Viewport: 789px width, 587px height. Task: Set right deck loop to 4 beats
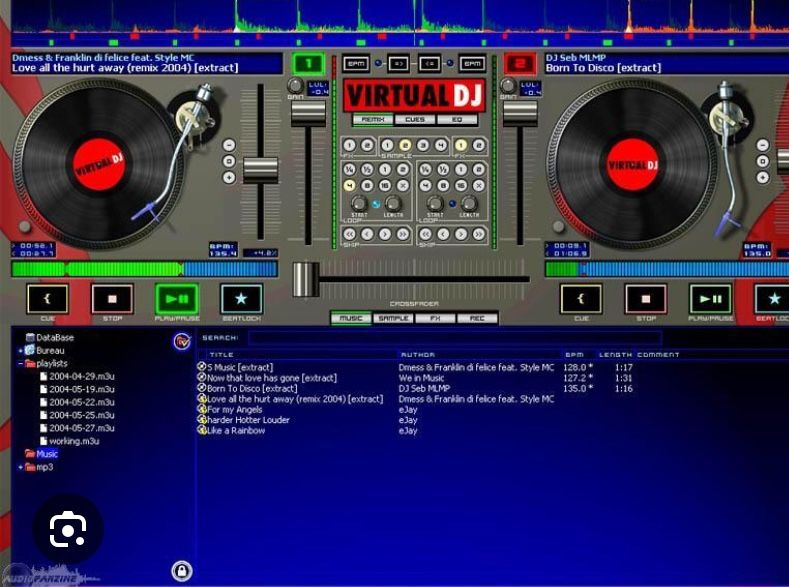tap(425, 186)
